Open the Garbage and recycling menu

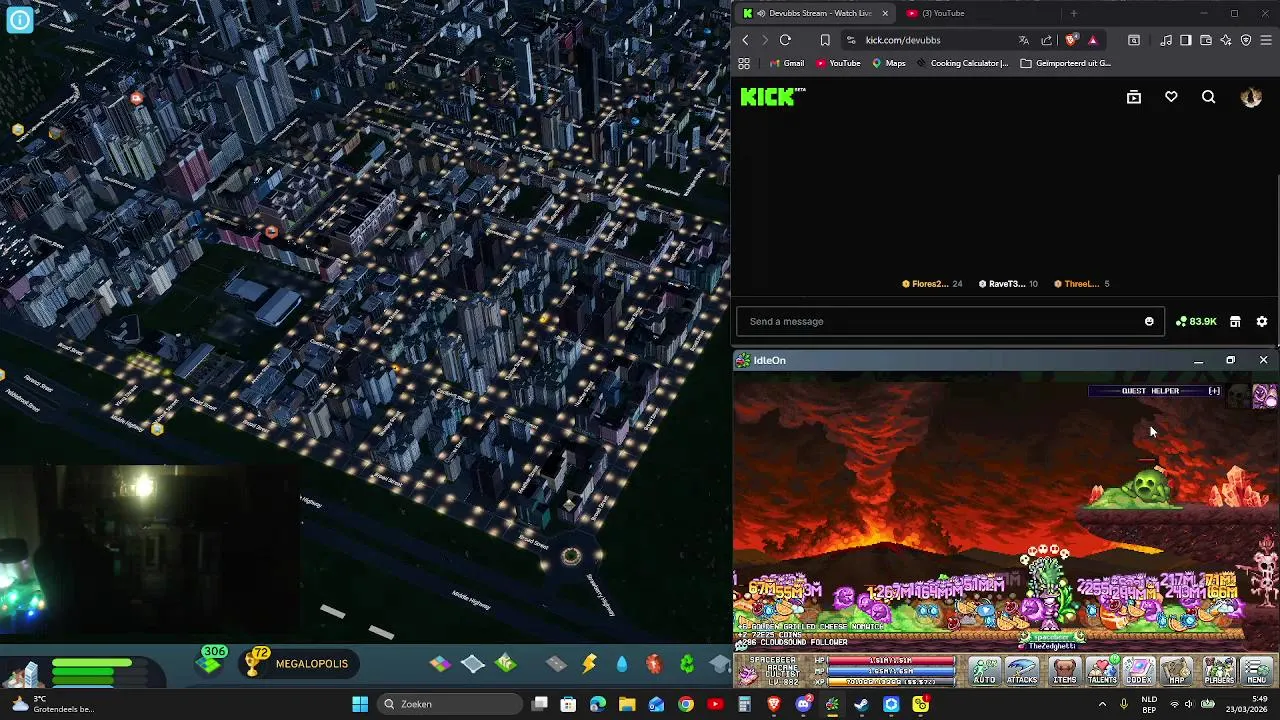[x=687, y=663]
